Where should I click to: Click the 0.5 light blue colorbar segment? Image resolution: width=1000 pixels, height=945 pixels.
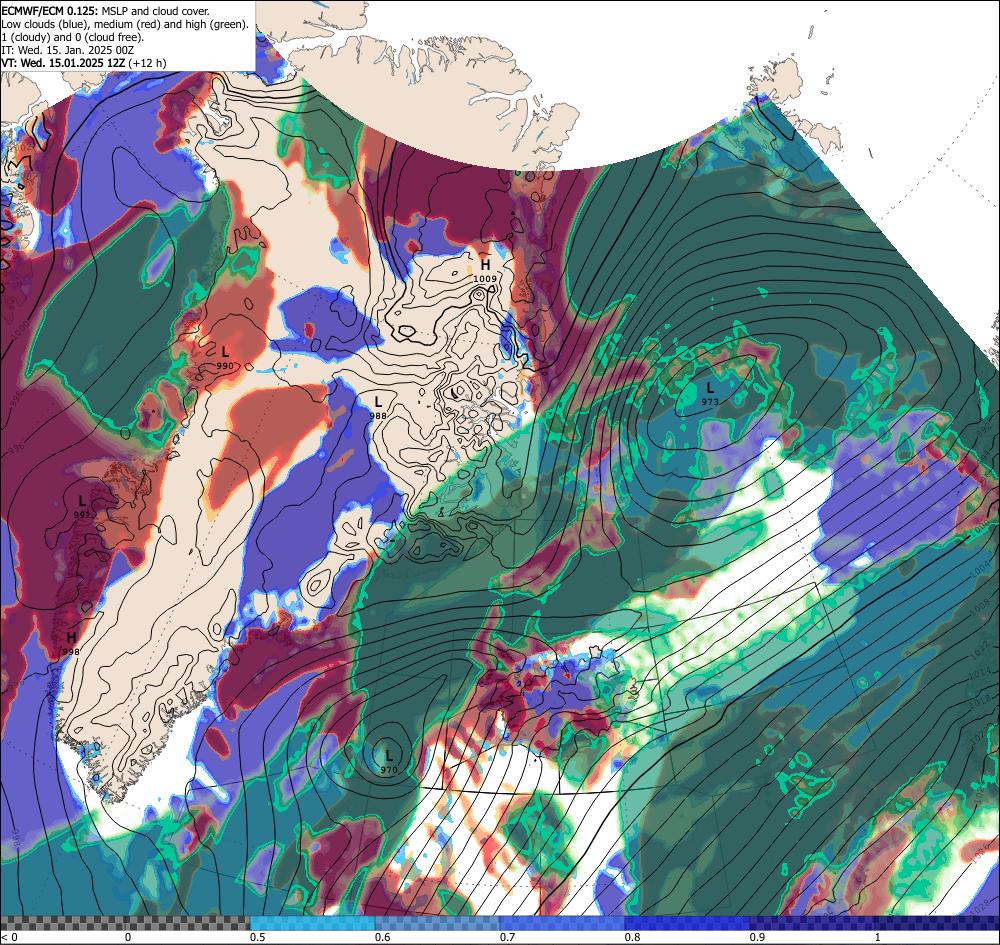point(312,923)
